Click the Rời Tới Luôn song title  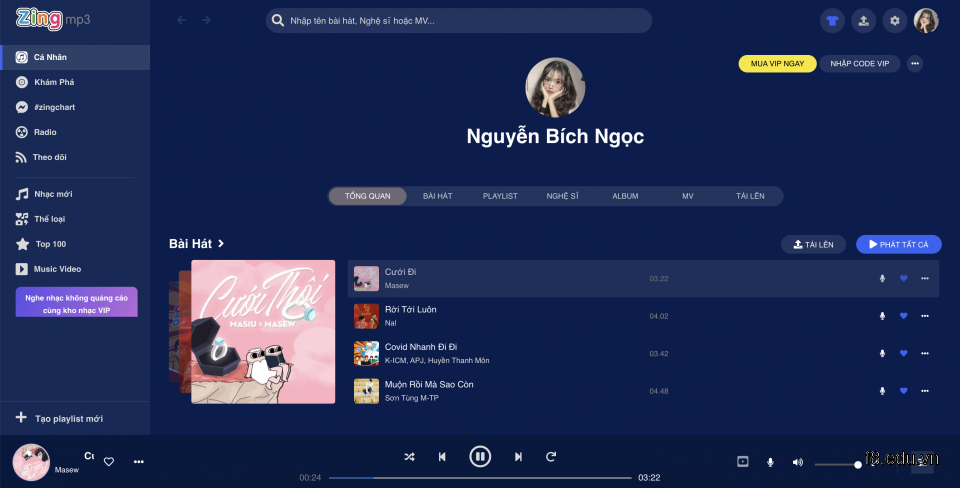[410, 310]
